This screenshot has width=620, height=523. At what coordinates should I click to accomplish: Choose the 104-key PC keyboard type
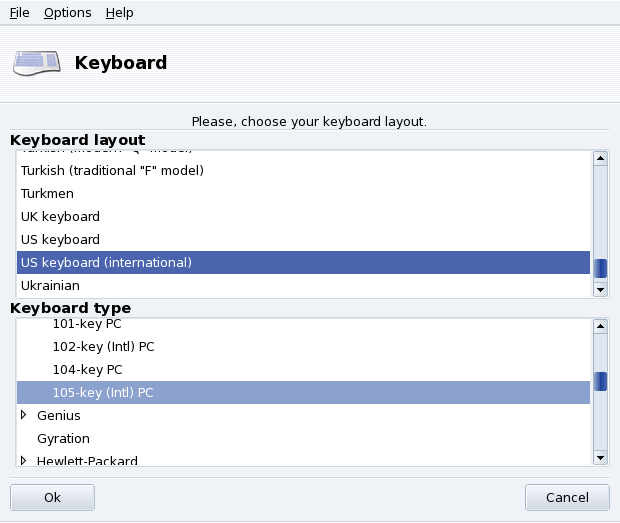point(87,369)
